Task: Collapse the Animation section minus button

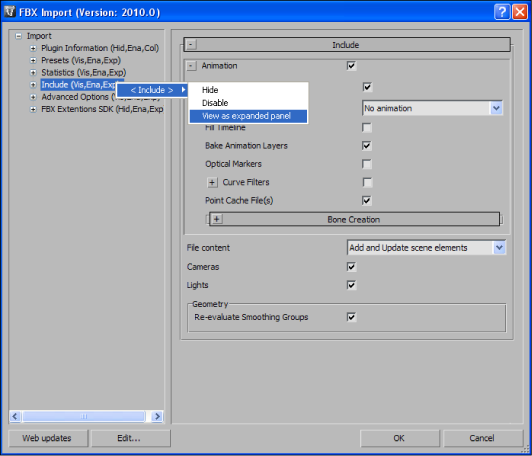Action: 191,65
